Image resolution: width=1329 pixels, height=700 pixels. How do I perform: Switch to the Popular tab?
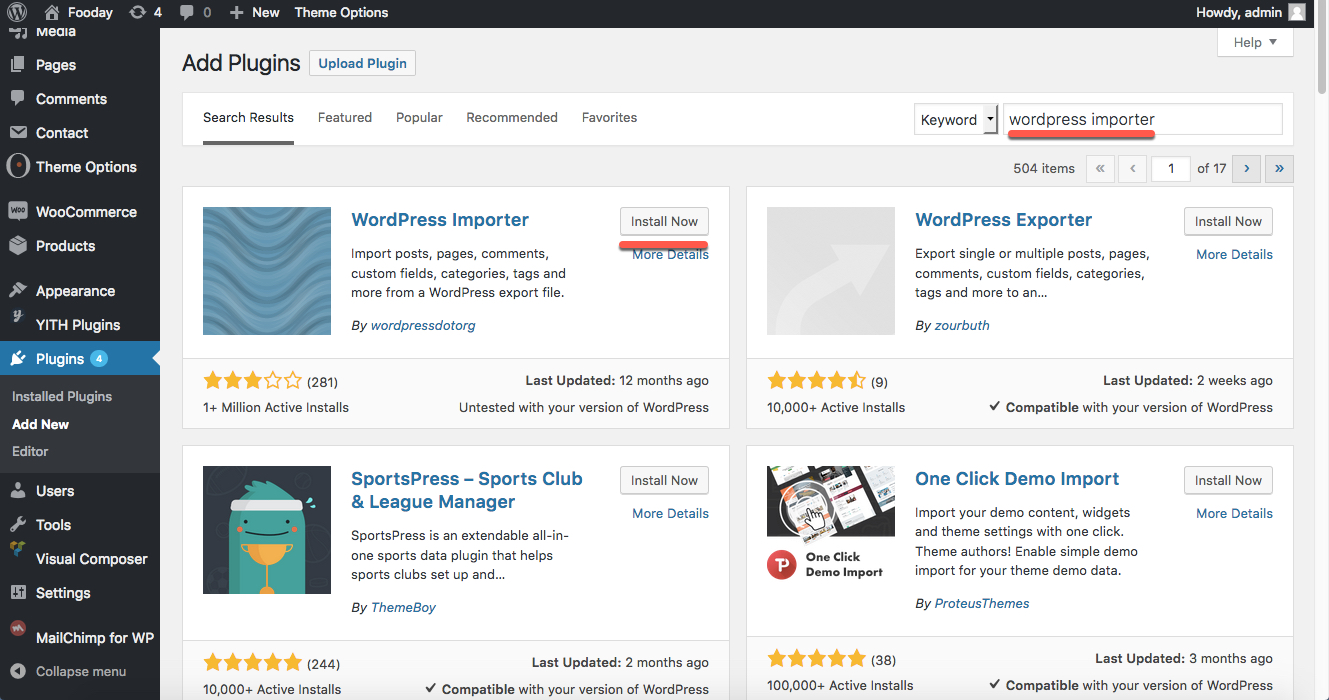(419, 117)
